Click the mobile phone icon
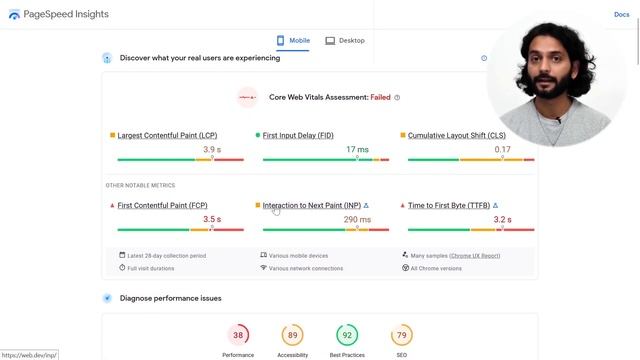Screen dimensions: 640x360 point(280,40)
